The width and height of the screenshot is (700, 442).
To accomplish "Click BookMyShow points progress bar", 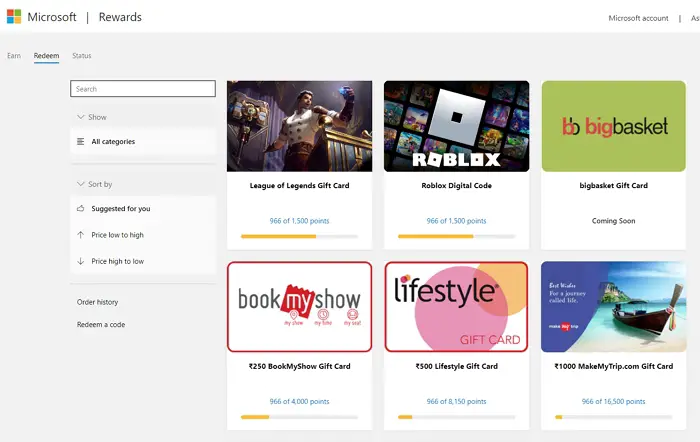I will point(300,417).
